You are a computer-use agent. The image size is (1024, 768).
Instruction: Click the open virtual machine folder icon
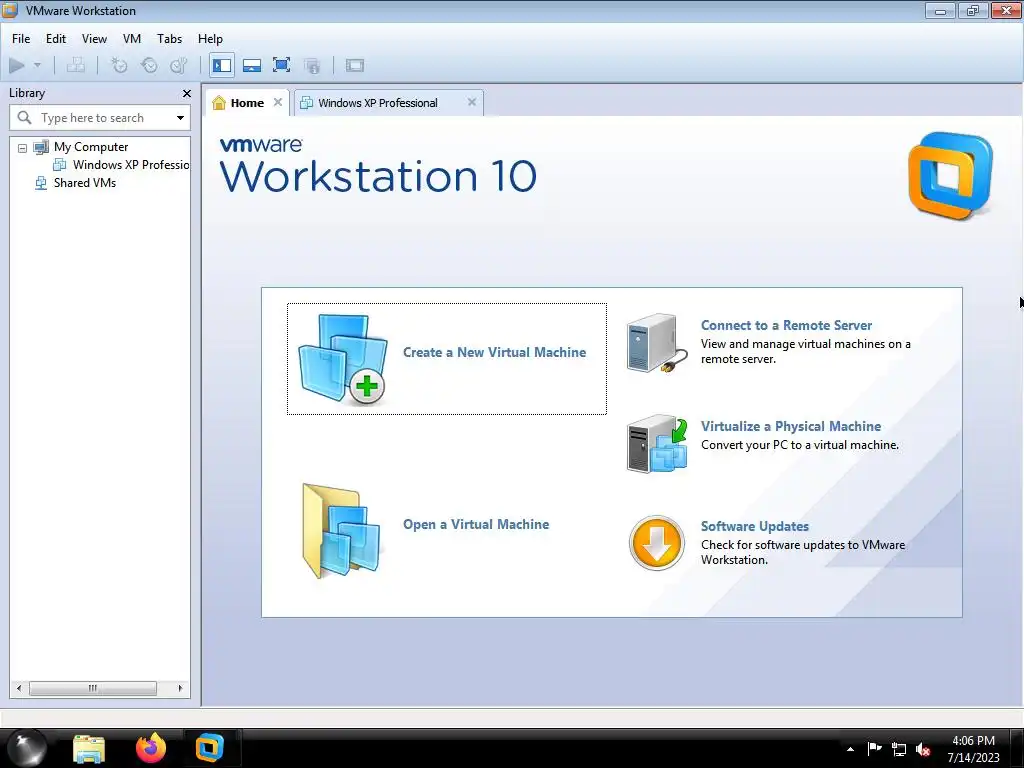342,531
